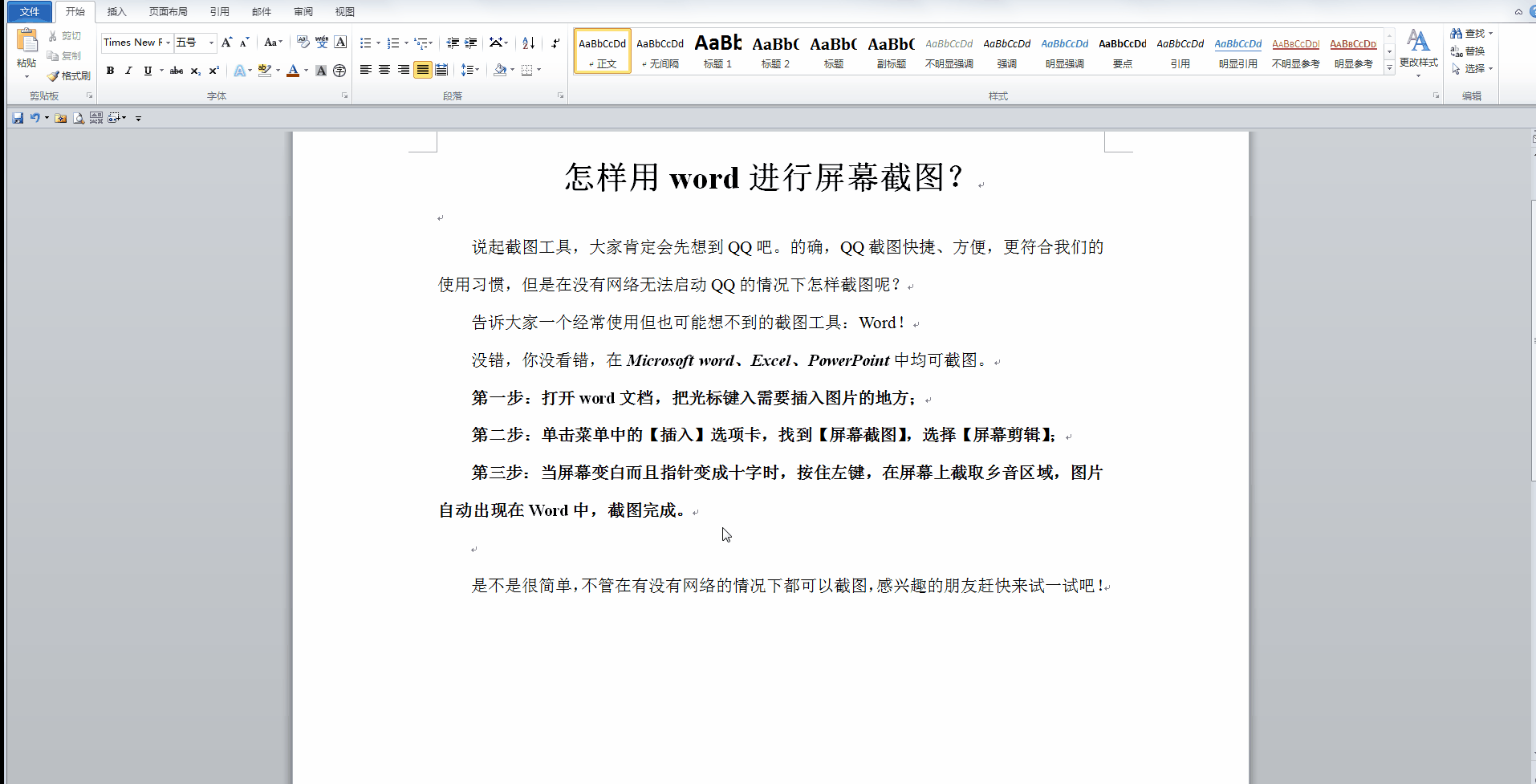This screenshot has height=784, width=1536.
Task: Click 替换 (Replace) in editing group
Action: tap(1469, 51)
